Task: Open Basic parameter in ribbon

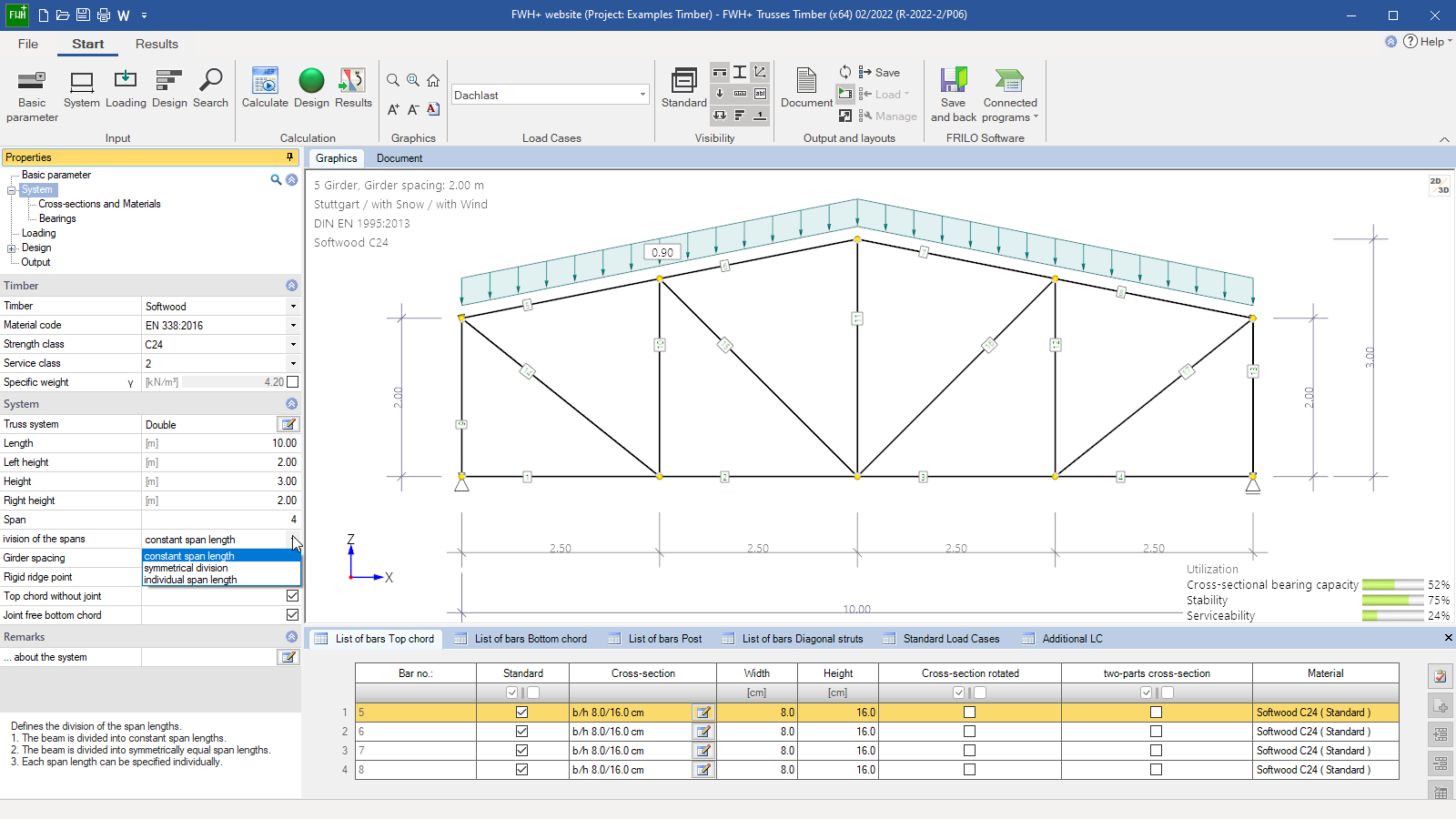Action: (x=32, y=96)
